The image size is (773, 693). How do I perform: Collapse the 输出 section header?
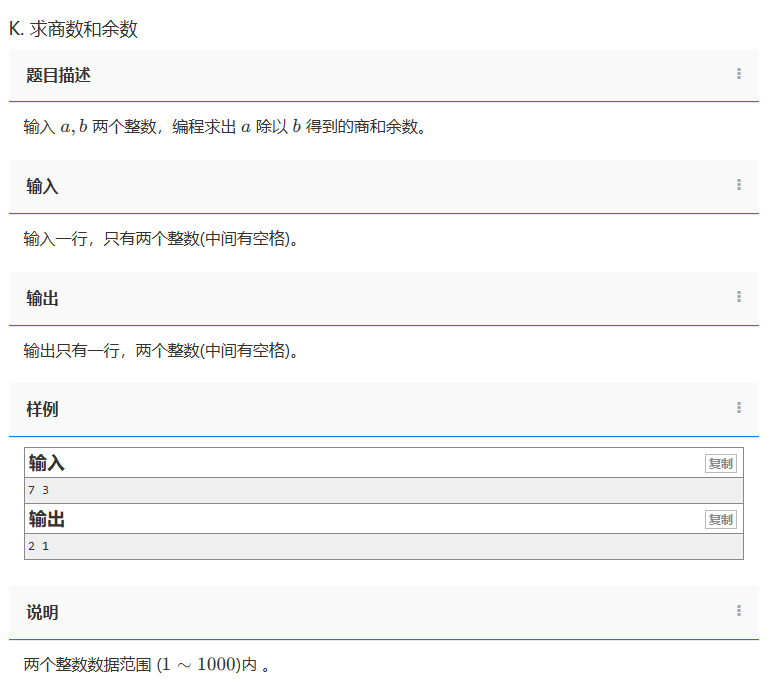click(x=43, y=299)
